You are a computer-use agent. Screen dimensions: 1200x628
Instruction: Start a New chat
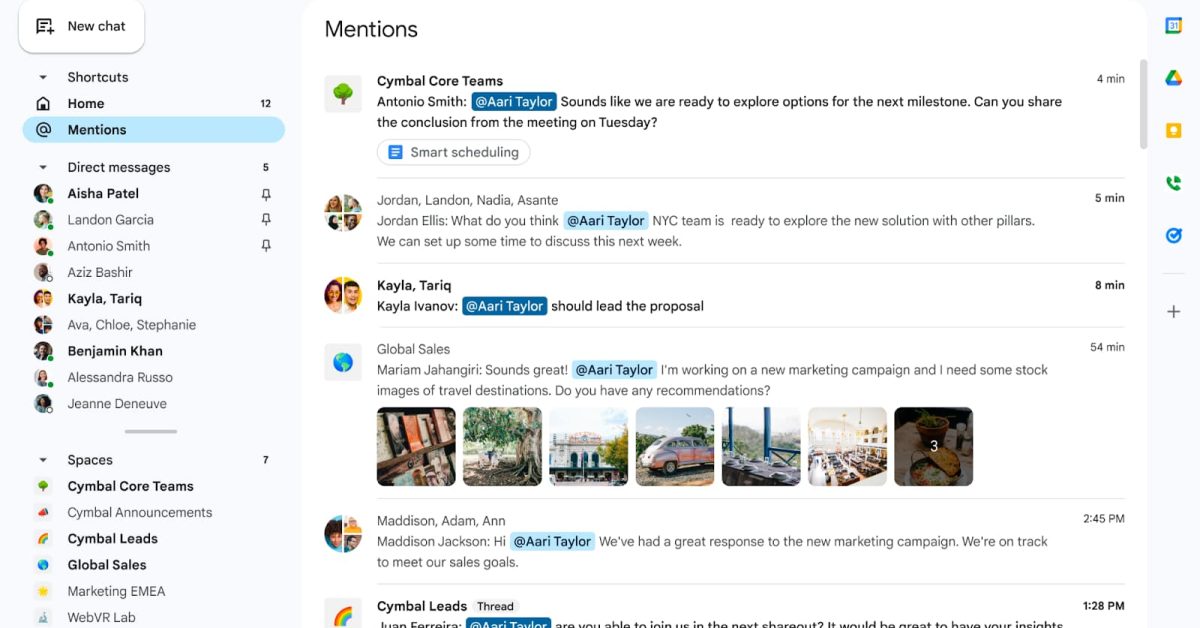point(81,26)
